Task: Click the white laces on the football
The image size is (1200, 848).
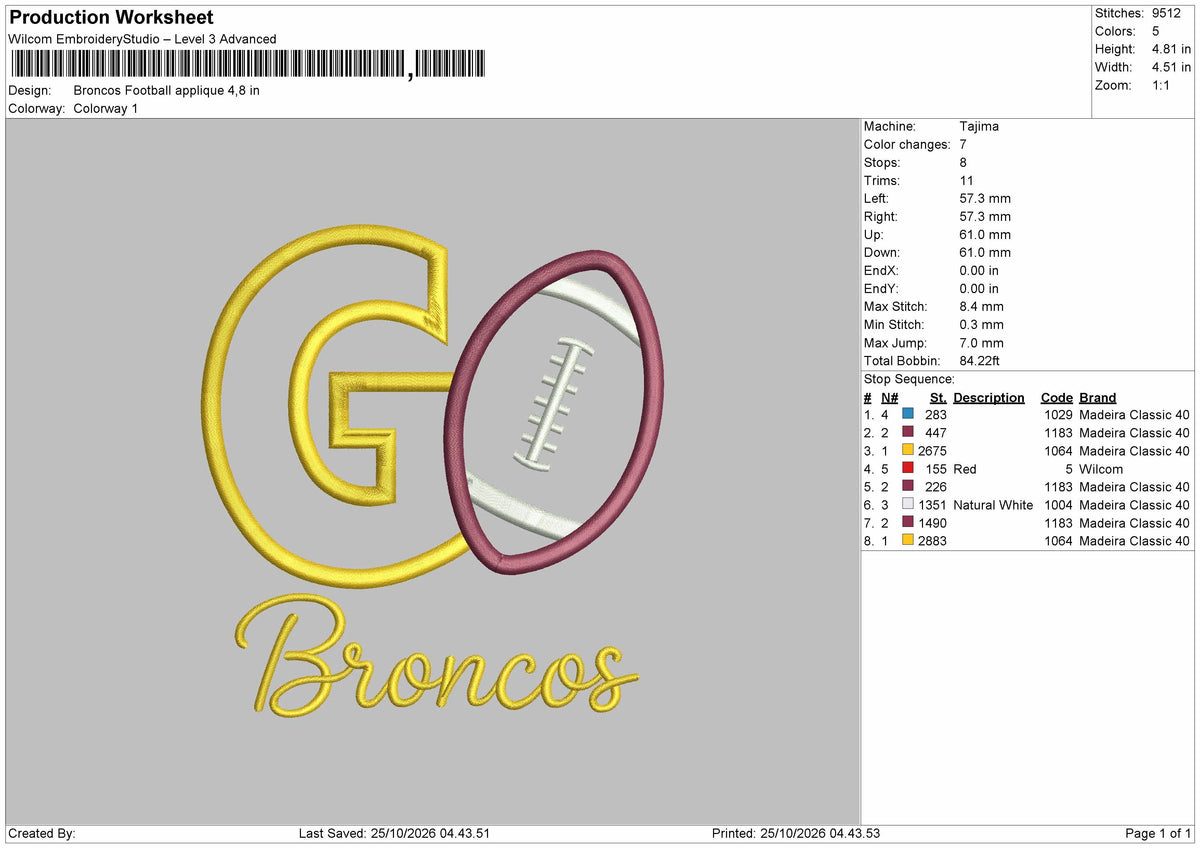Action: (x=553, y=404)
